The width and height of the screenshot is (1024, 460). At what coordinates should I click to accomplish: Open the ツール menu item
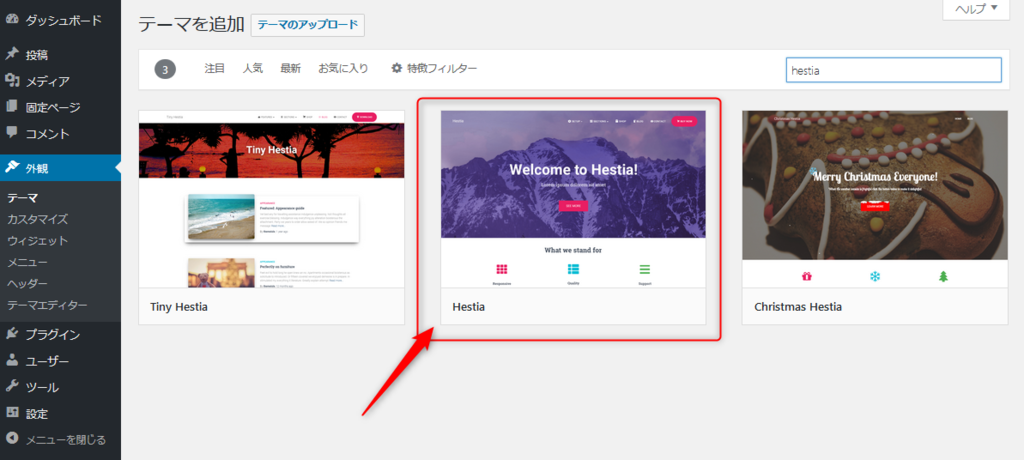[x=60, y=387]
